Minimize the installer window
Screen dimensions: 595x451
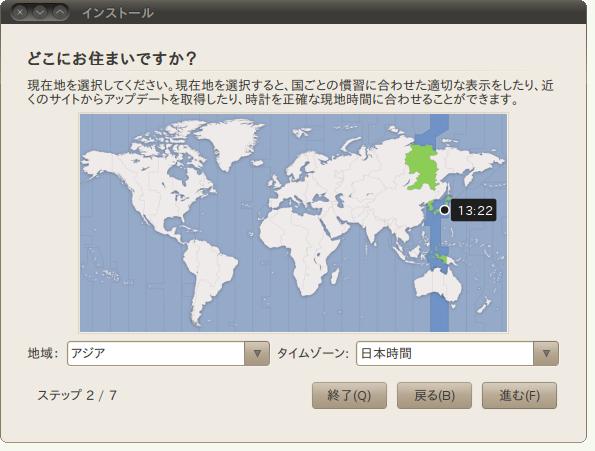coord(40,12)
